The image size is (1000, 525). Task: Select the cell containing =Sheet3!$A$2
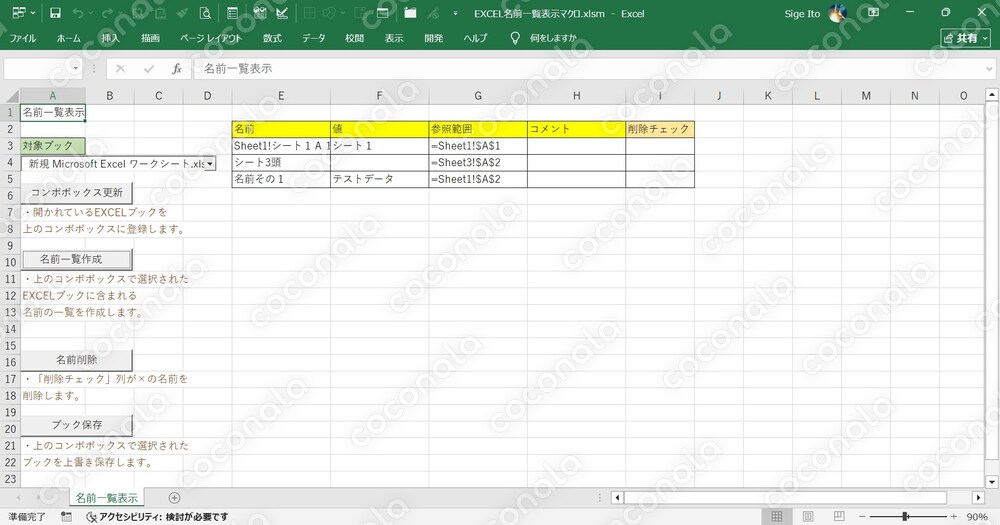pos(478,163)
